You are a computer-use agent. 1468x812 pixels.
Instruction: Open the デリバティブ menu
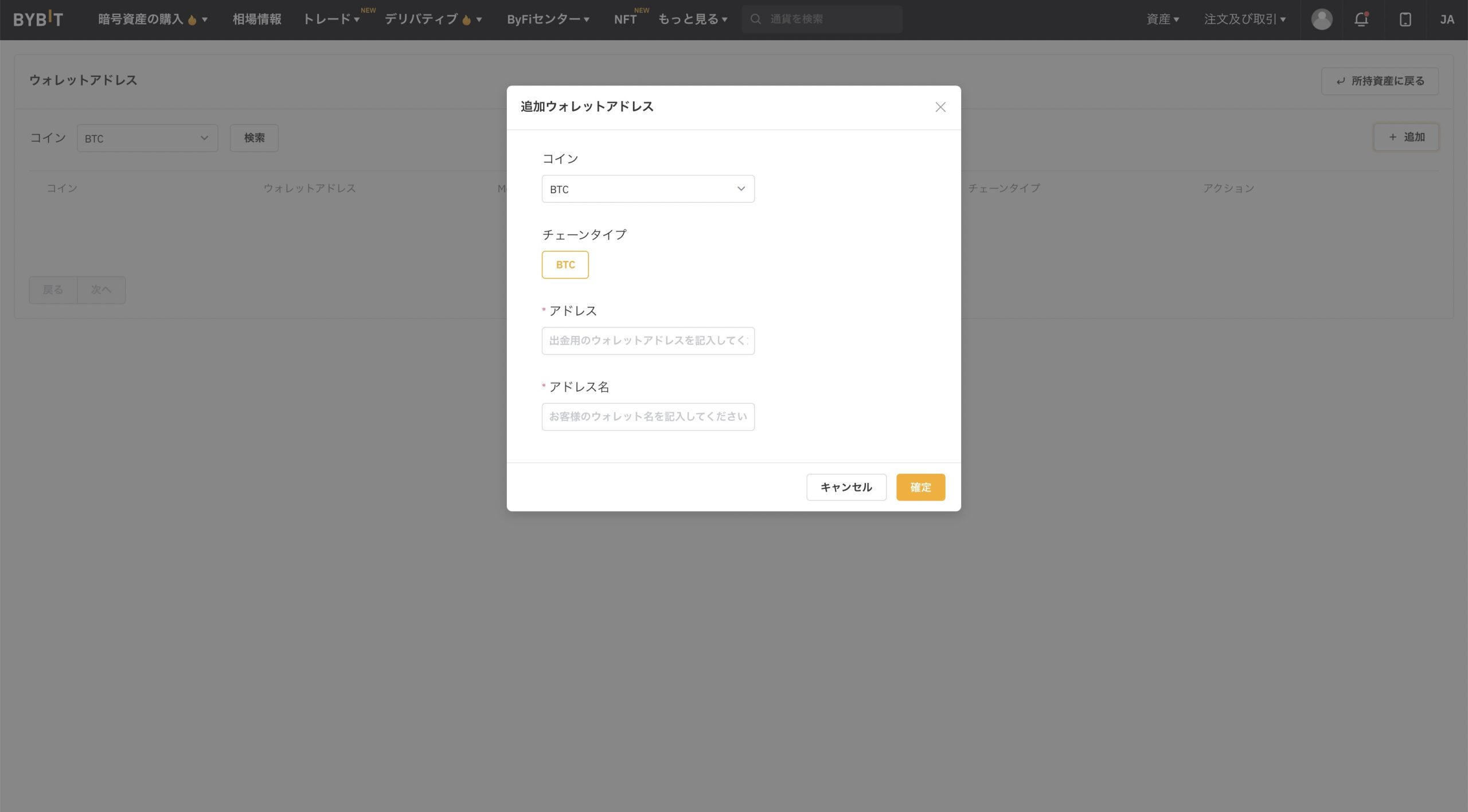point(432,19)
